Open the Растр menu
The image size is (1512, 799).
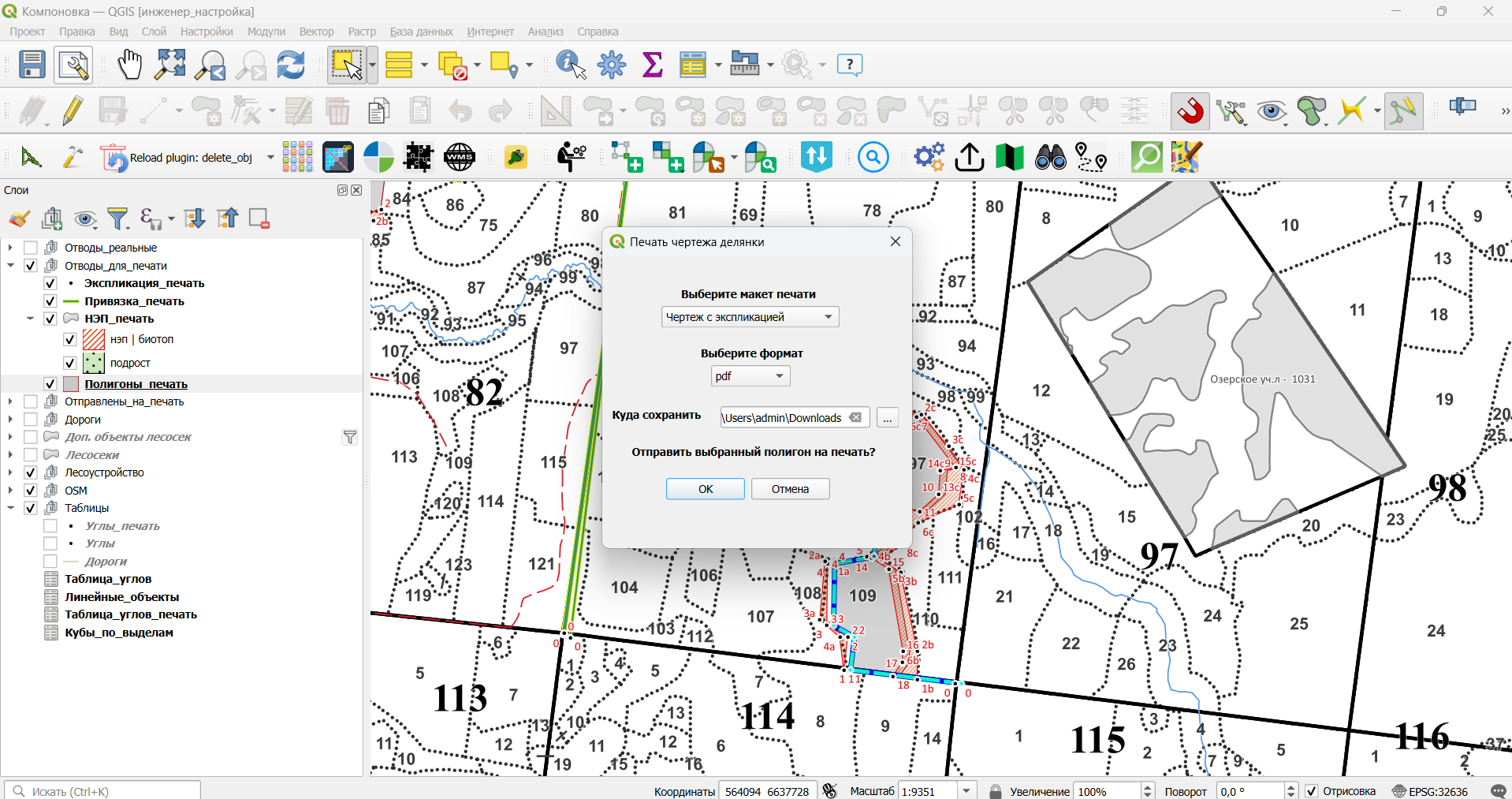tap(362, 32)
